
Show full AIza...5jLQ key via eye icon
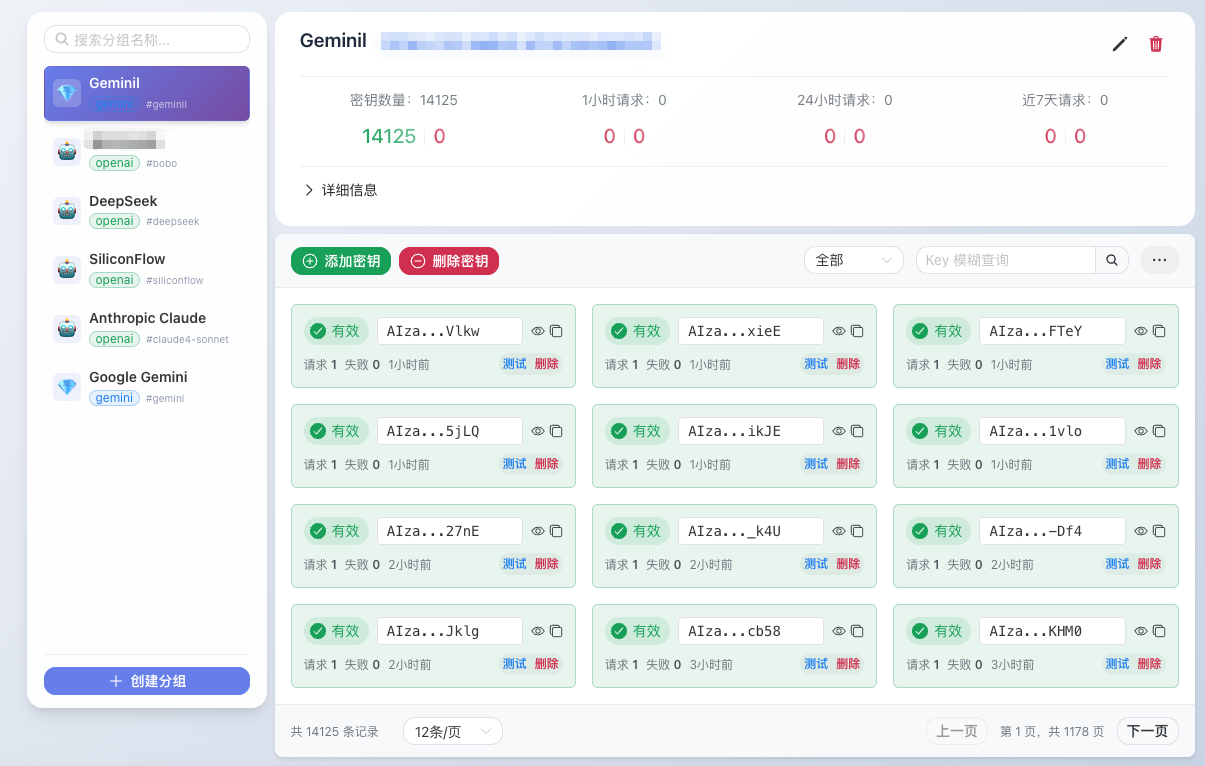538,431
